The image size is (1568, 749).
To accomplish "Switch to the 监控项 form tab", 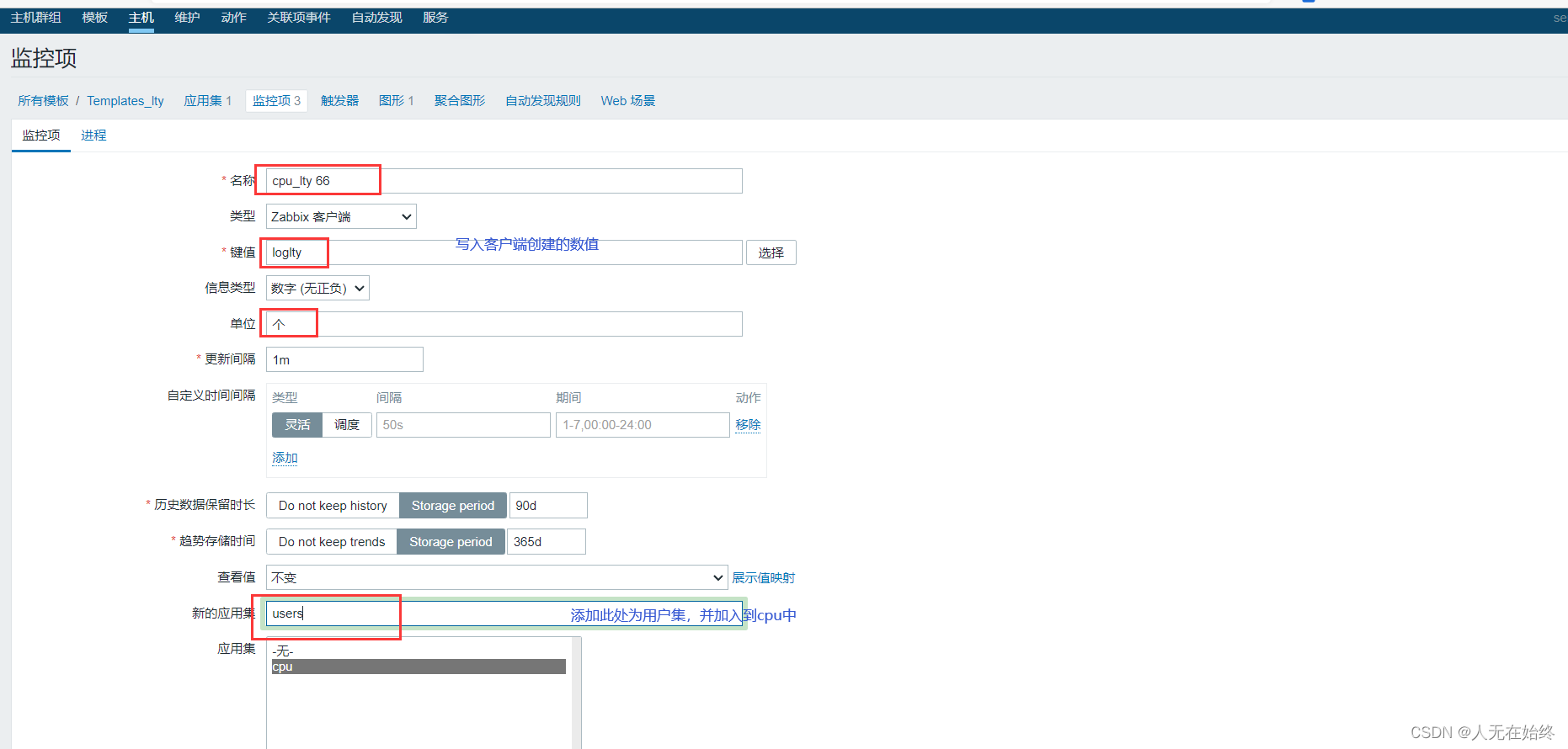I will pyautogui.click(x=41, y=135).
